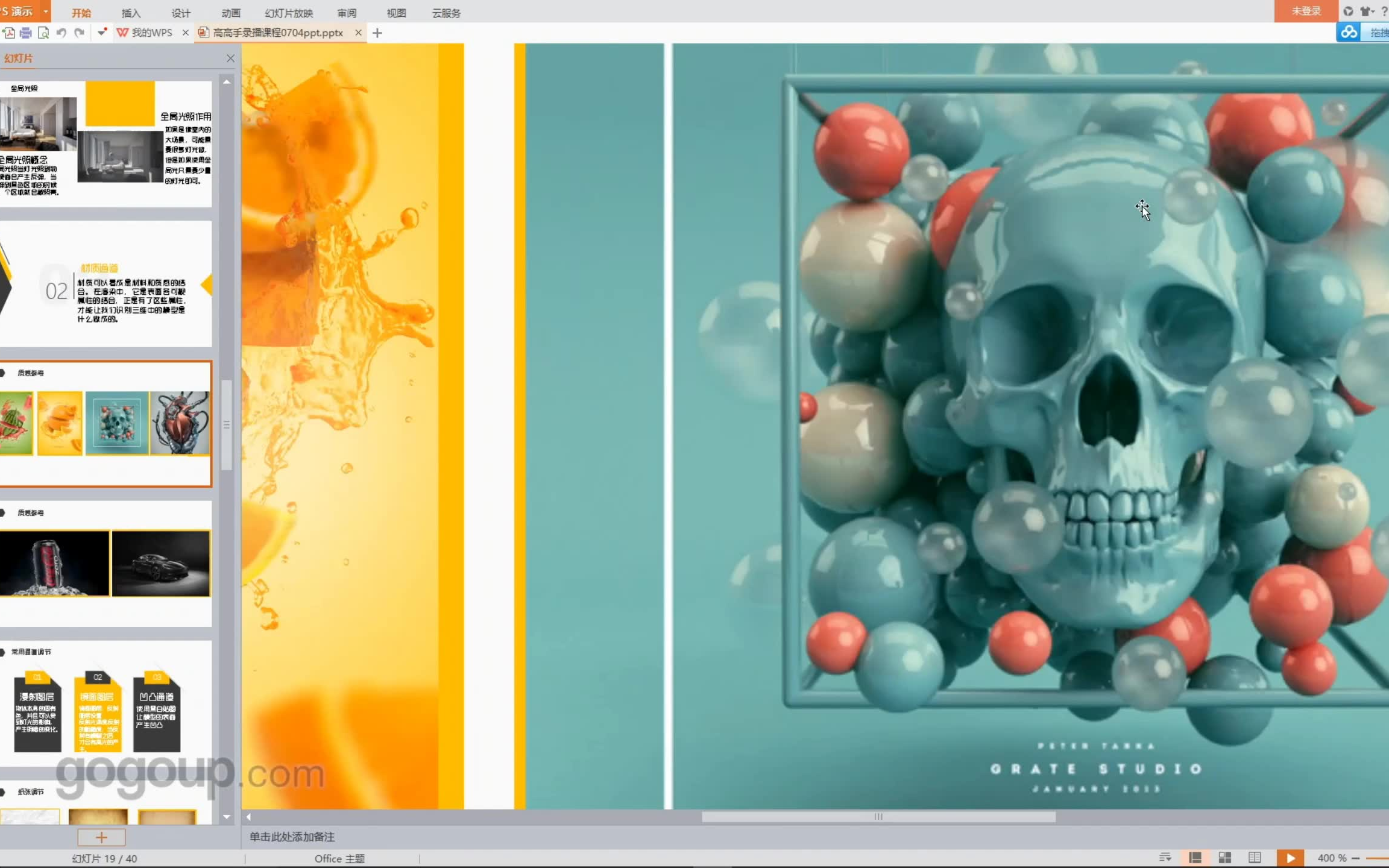
Task: Add a new document tab with plus
Action: tap(377, 33)
